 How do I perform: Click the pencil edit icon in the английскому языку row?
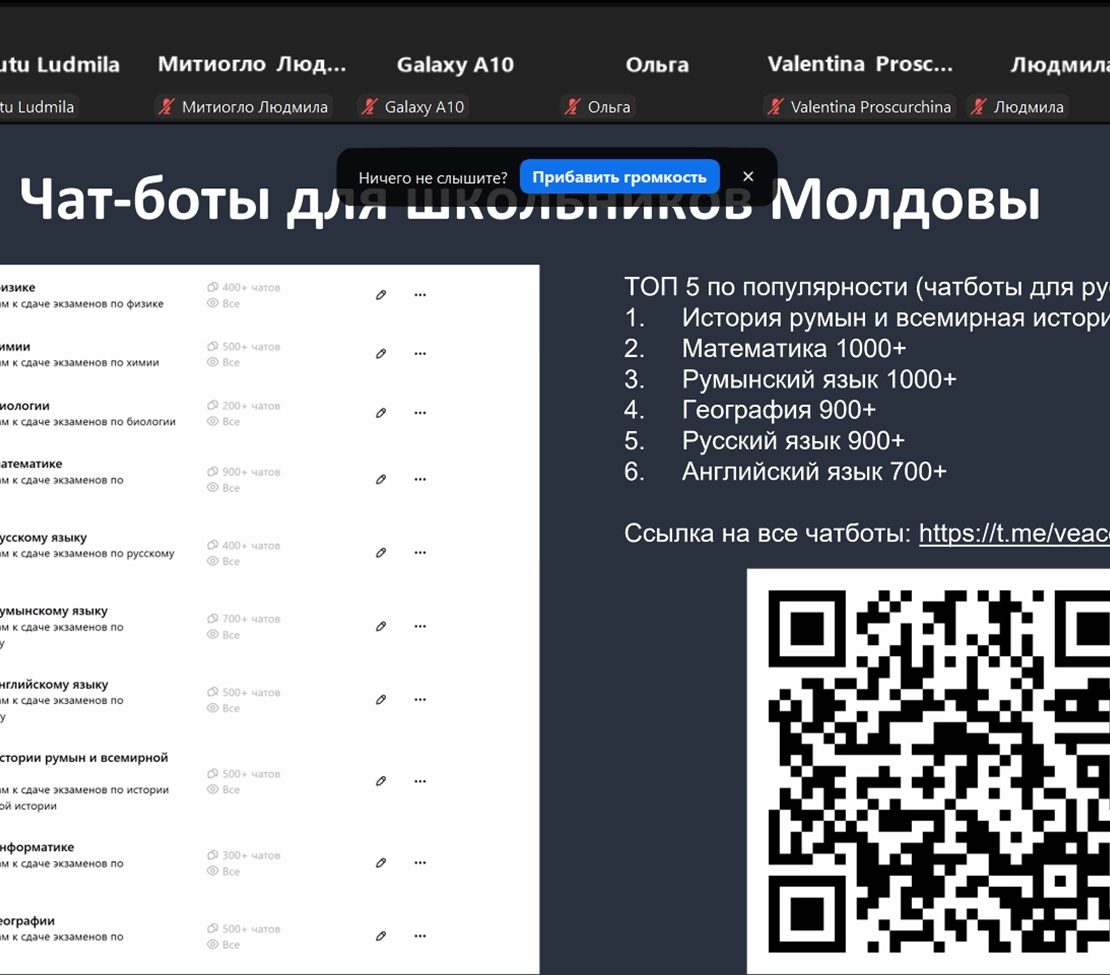381,700
